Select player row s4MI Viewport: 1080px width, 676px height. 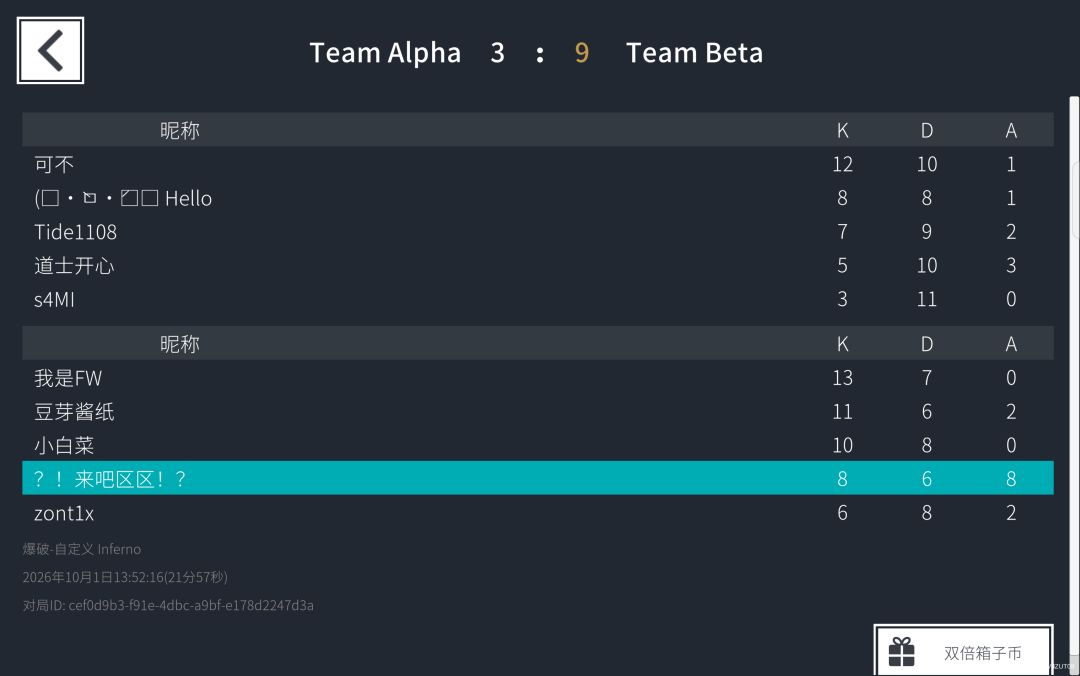(x=538, y=299)
